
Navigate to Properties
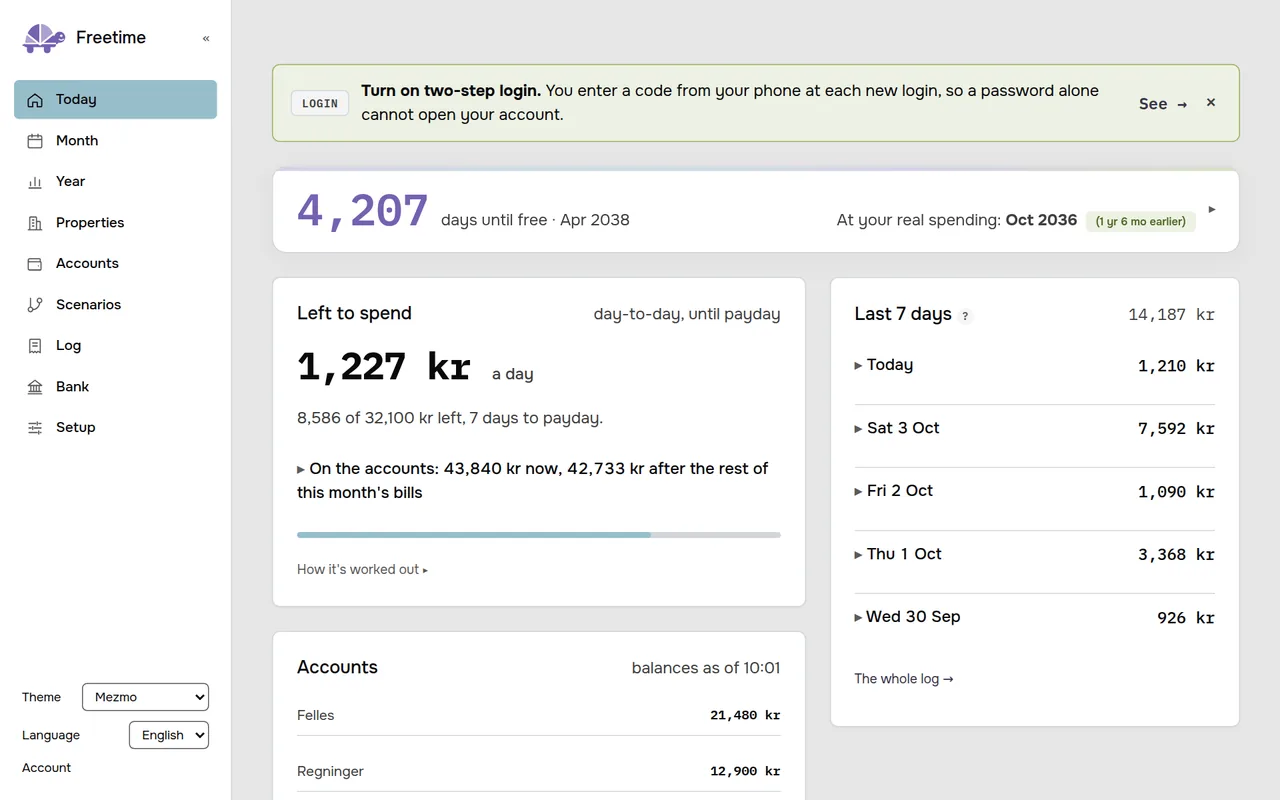pos(115,223)
